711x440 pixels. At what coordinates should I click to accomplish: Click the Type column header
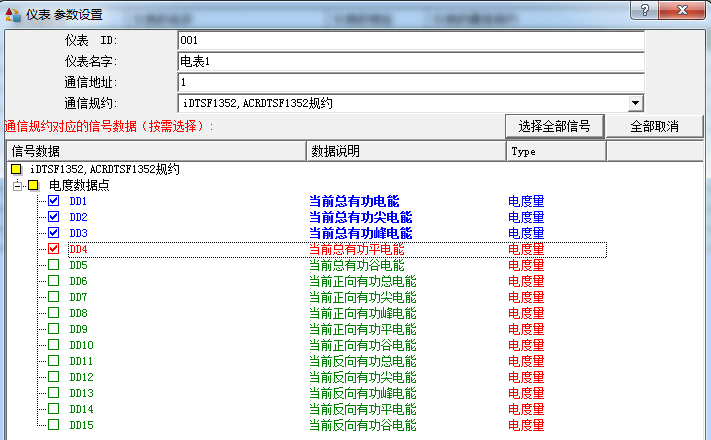coord(556,151)
